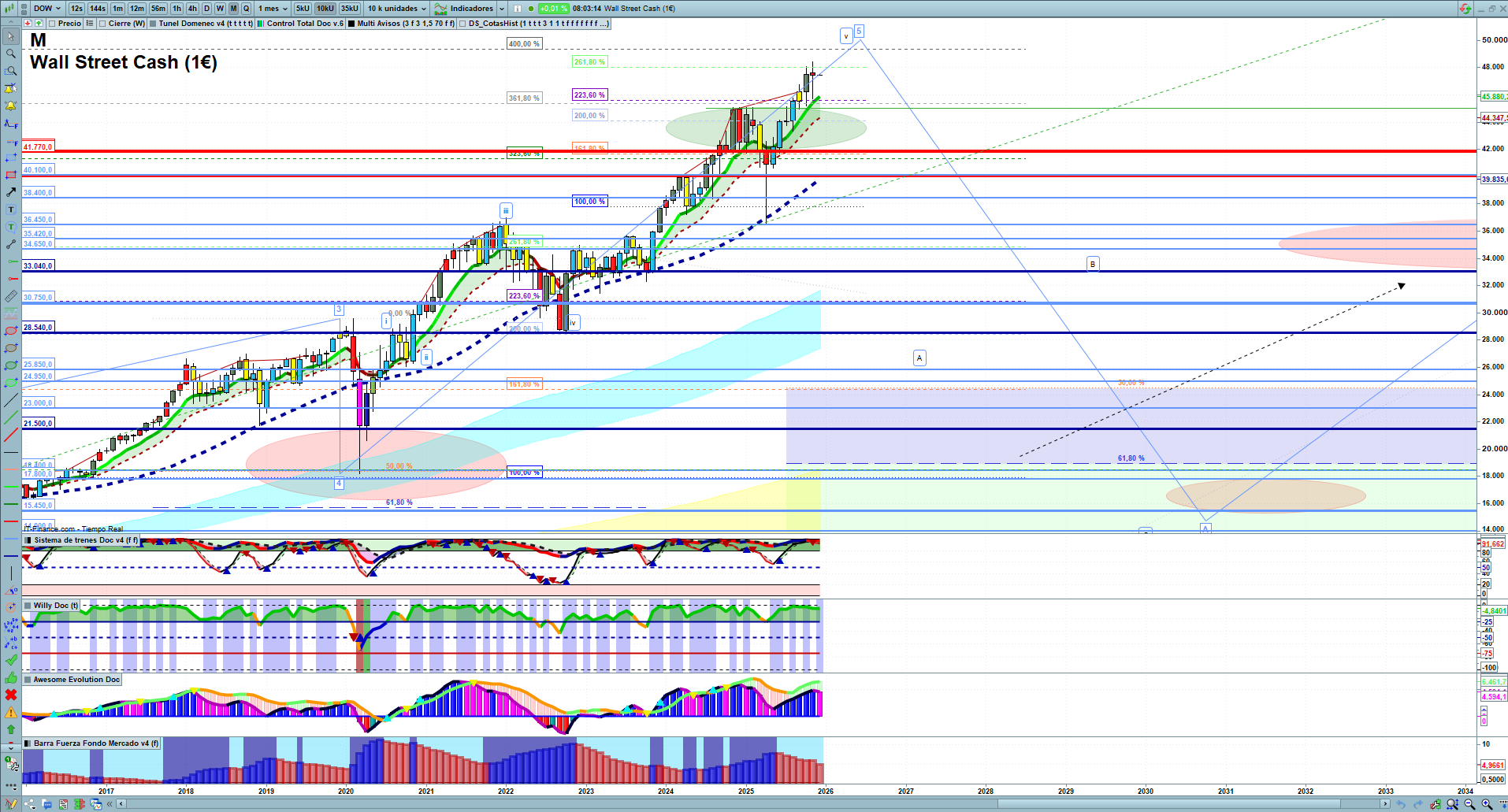Add a yellow warning triangle symbol

tap(11, 712)
